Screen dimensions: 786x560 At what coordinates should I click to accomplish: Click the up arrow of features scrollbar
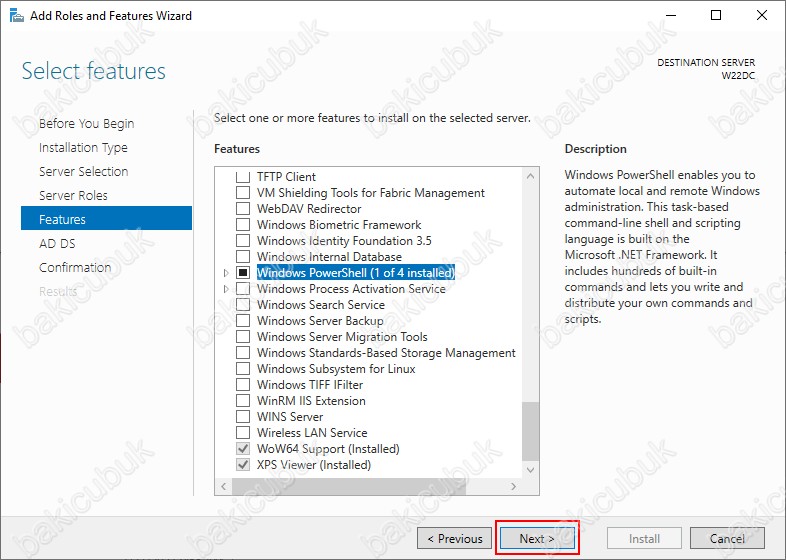(530, 176)
